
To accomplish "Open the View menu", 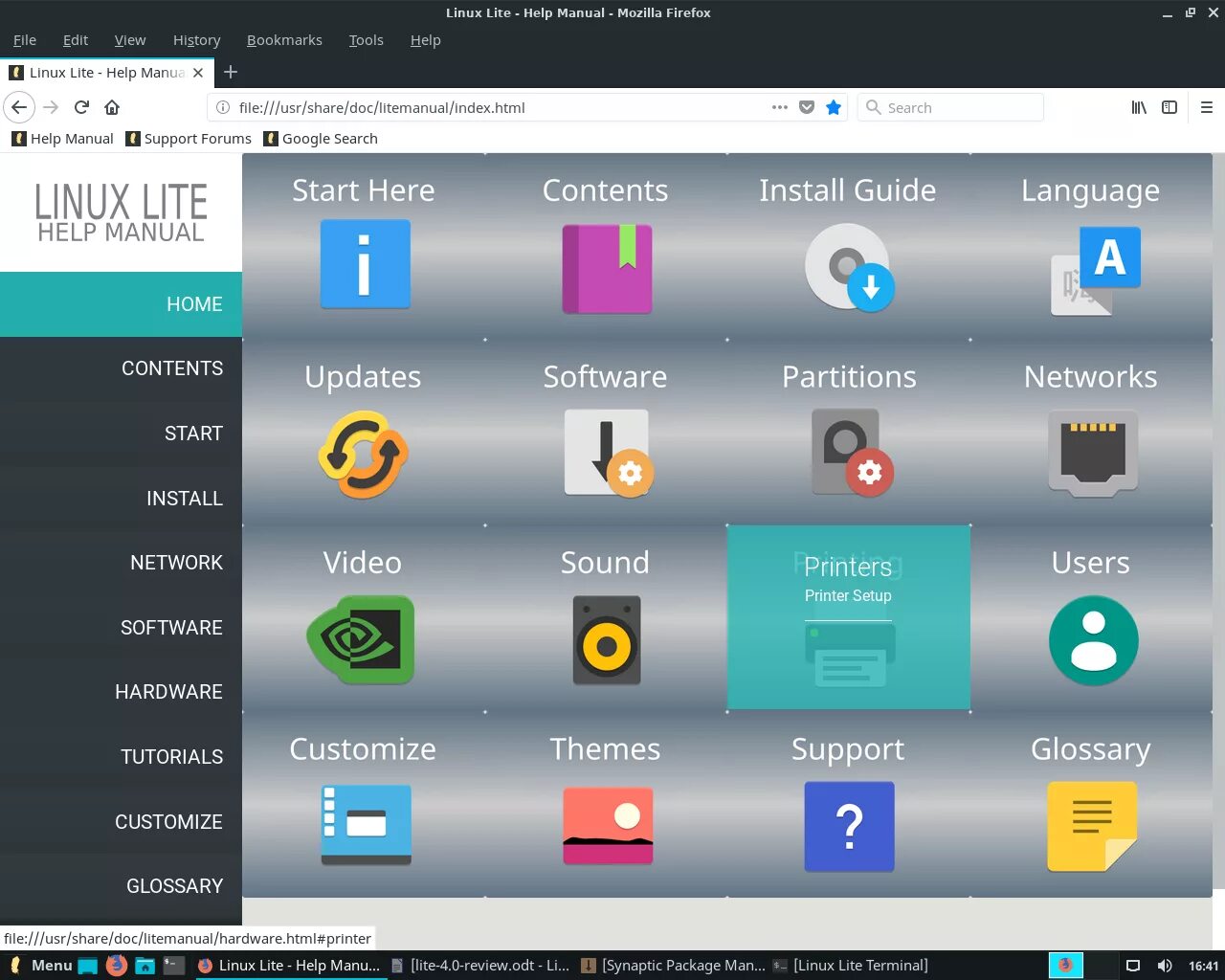I will point(130,40).
